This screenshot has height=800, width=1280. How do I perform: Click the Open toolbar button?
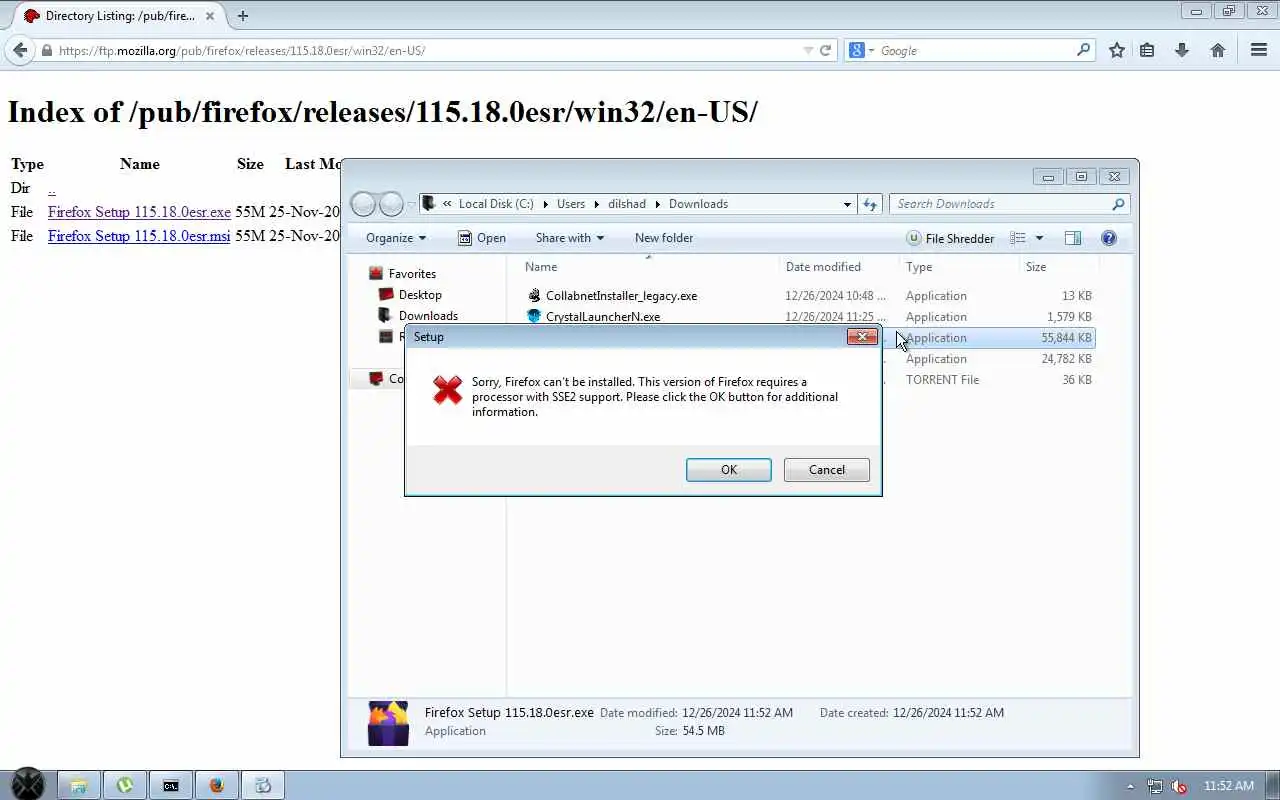(x=482, y=238)
